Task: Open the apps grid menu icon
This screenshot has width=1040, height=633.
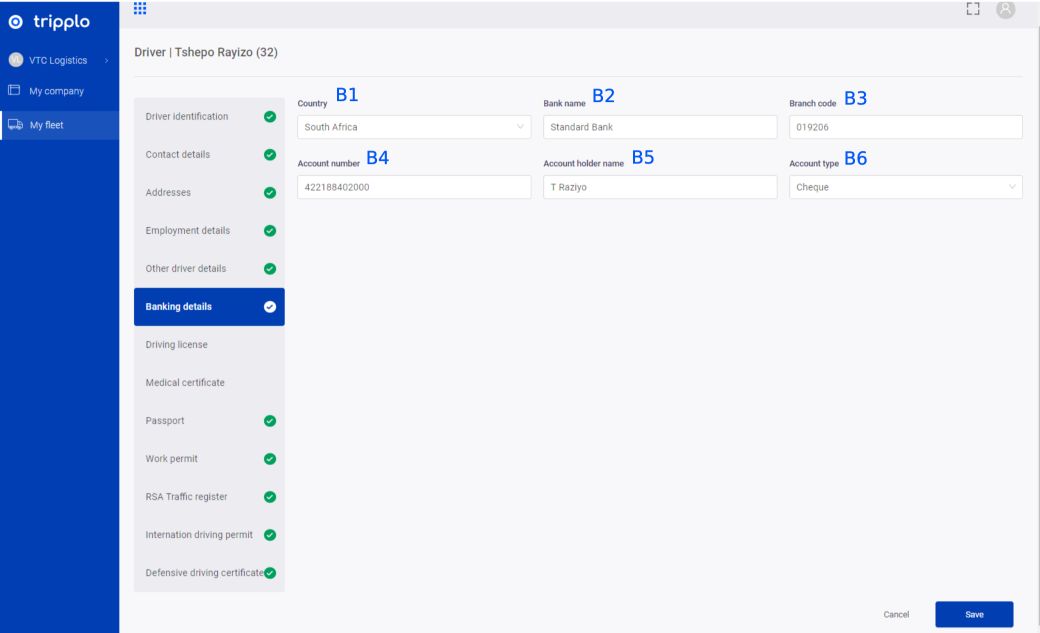Action: coord(140,9)
